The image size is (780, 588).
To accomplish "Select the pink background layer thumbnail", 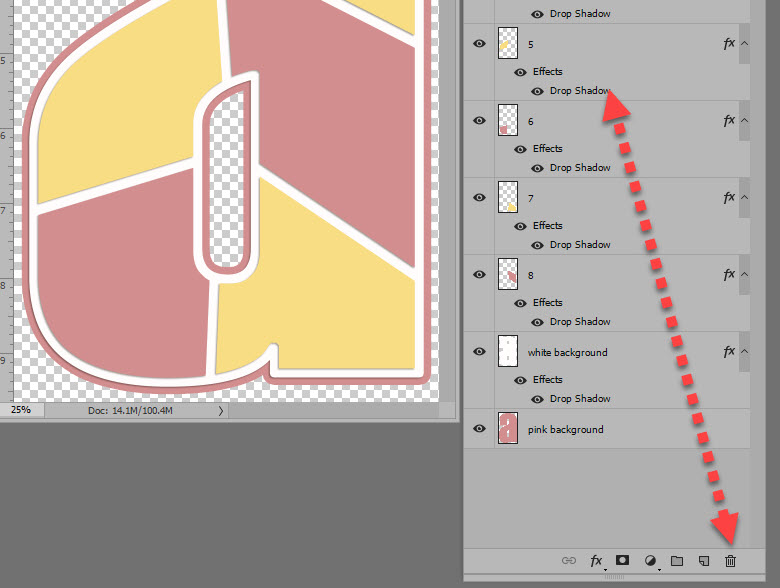I will [508, 428].
